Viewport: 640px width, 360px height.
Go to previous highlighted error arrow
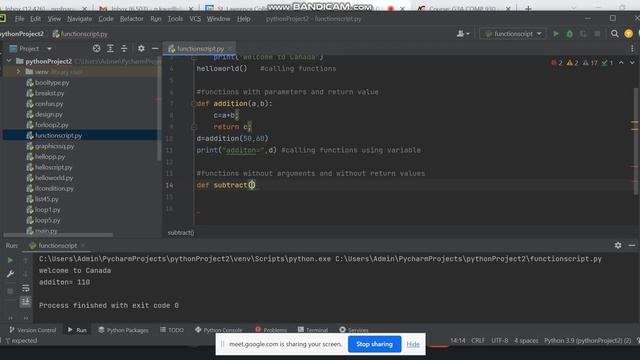(x=621, y=63)
